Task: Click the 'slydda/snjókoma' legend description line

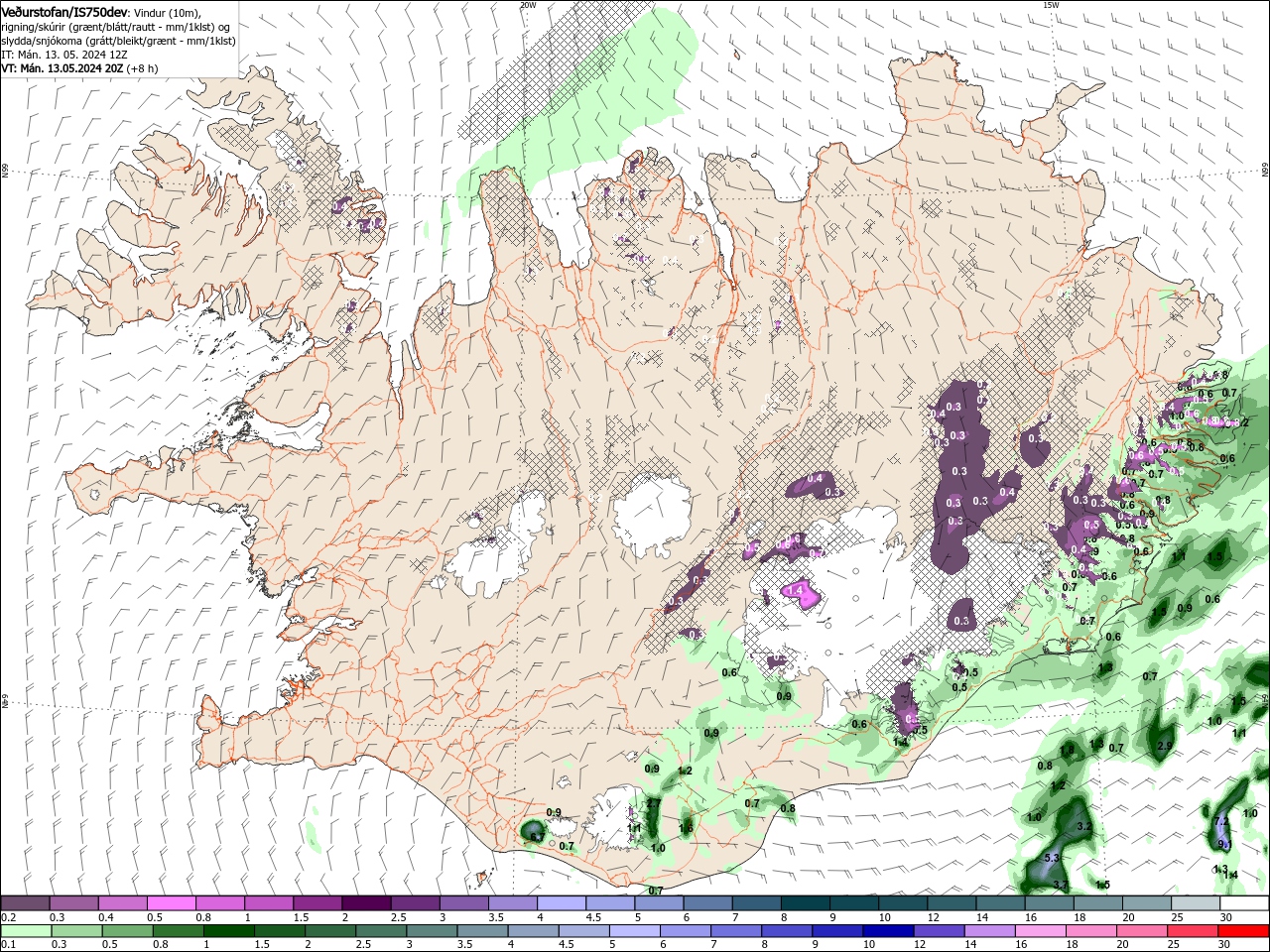Action: (118, 41)
